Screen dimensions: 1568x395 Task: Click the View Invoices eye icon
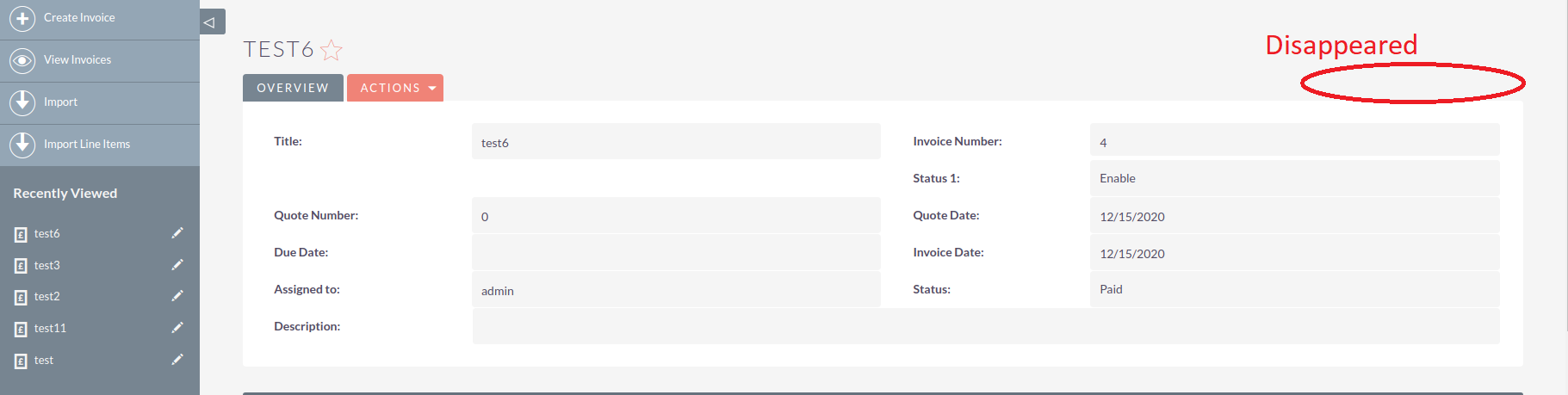point(22,60)
